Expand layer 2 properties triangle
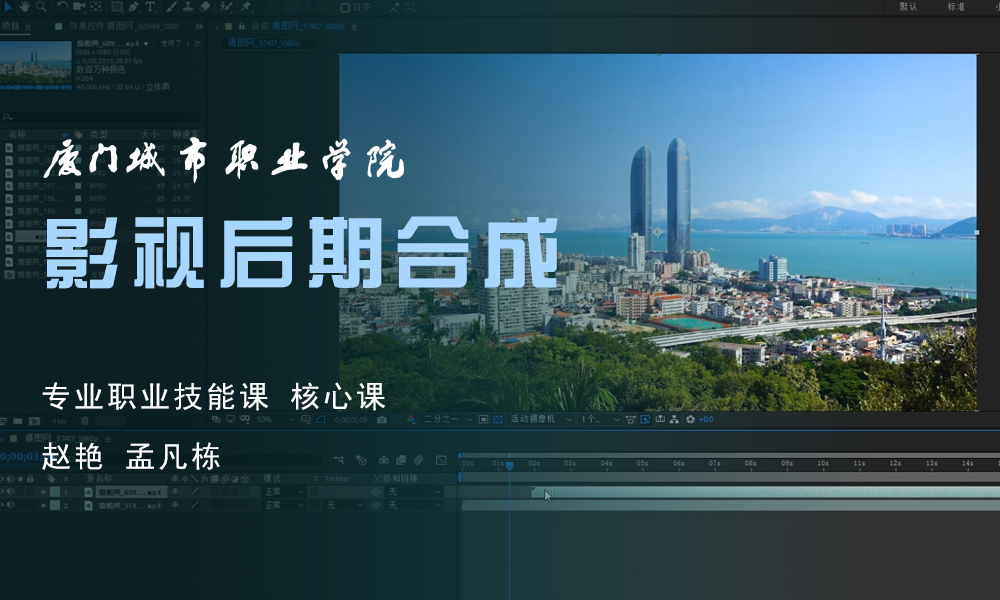 point(44,505)
